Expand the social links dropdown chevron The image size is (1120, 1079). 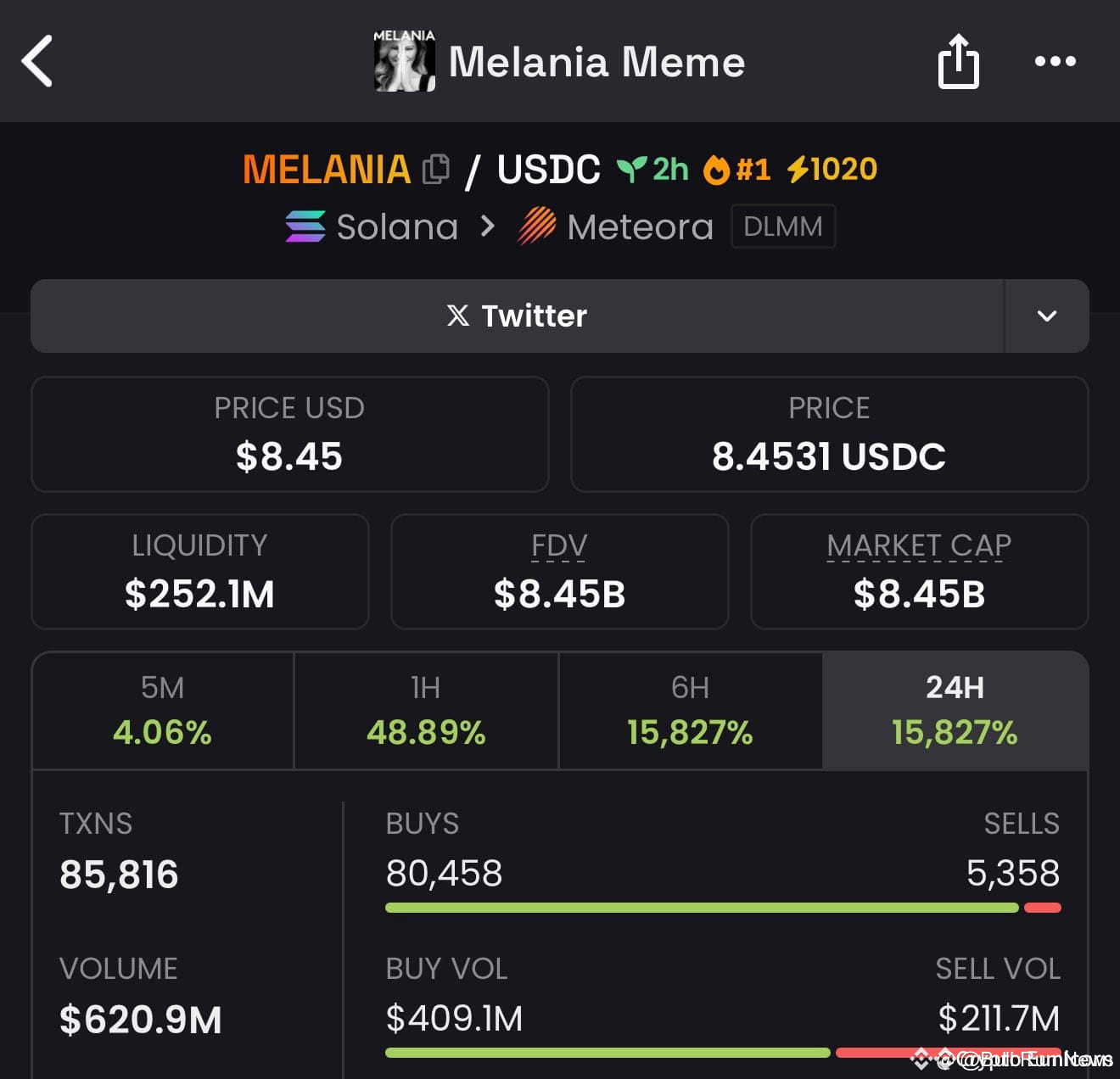[x=1046, y=316]
